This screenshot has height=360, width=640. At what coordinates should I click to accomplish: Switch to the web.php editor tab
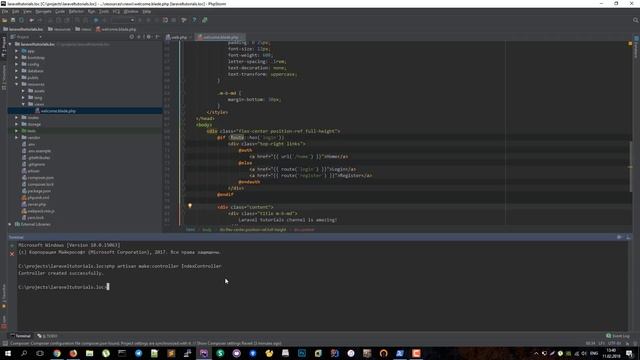178,37
